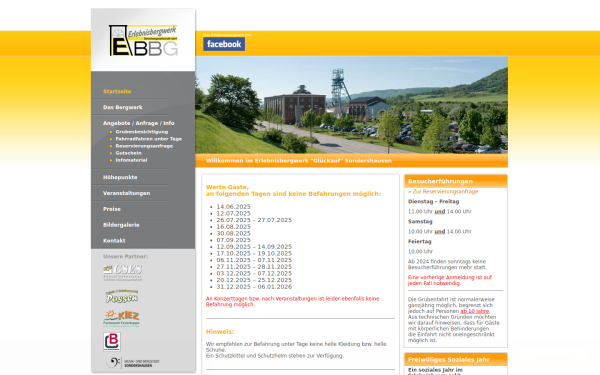Viewport: 600px width, 375px height.
Task: Click the Feiertag schedule label
Action: click(419, 241)
